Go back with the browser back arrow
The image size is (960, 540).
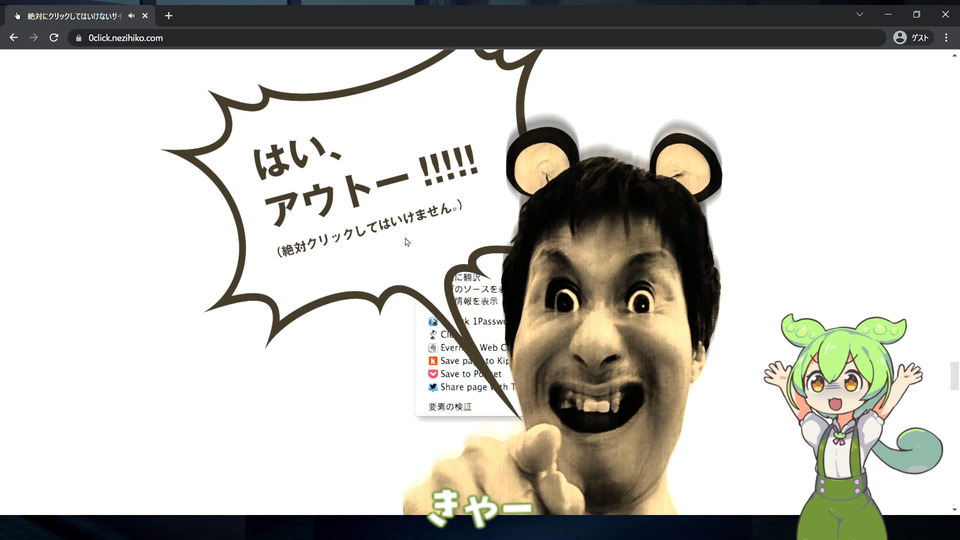(x=13, y=38)
